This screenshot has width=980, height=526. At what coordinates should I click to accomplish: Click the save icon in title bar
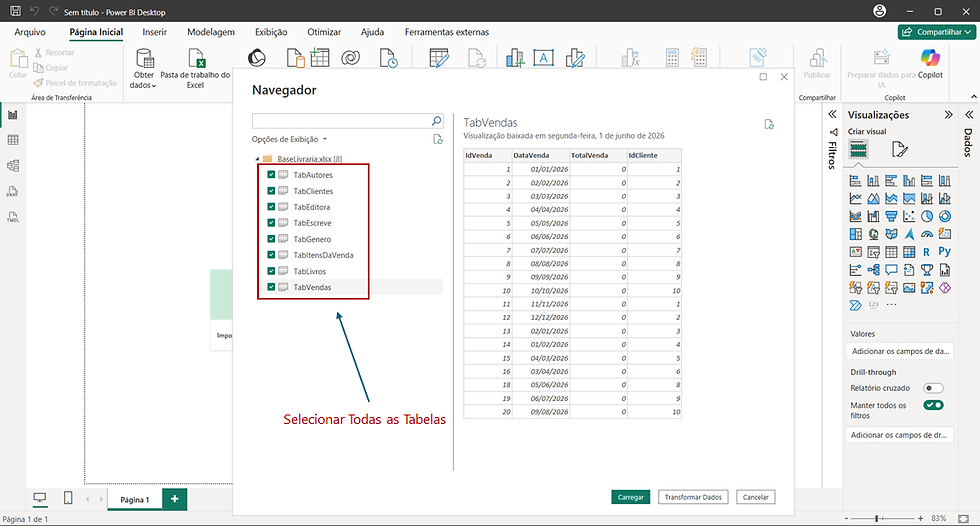16,11
